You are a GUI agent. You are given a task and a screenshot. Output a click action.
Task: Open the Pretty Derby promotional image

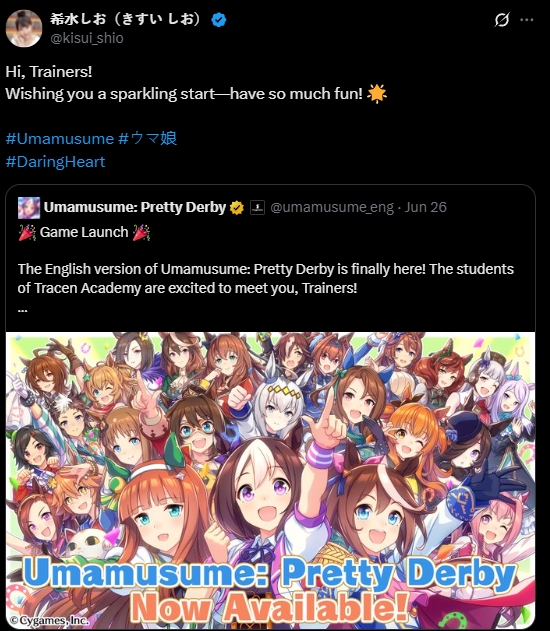(x=270, y=479)
